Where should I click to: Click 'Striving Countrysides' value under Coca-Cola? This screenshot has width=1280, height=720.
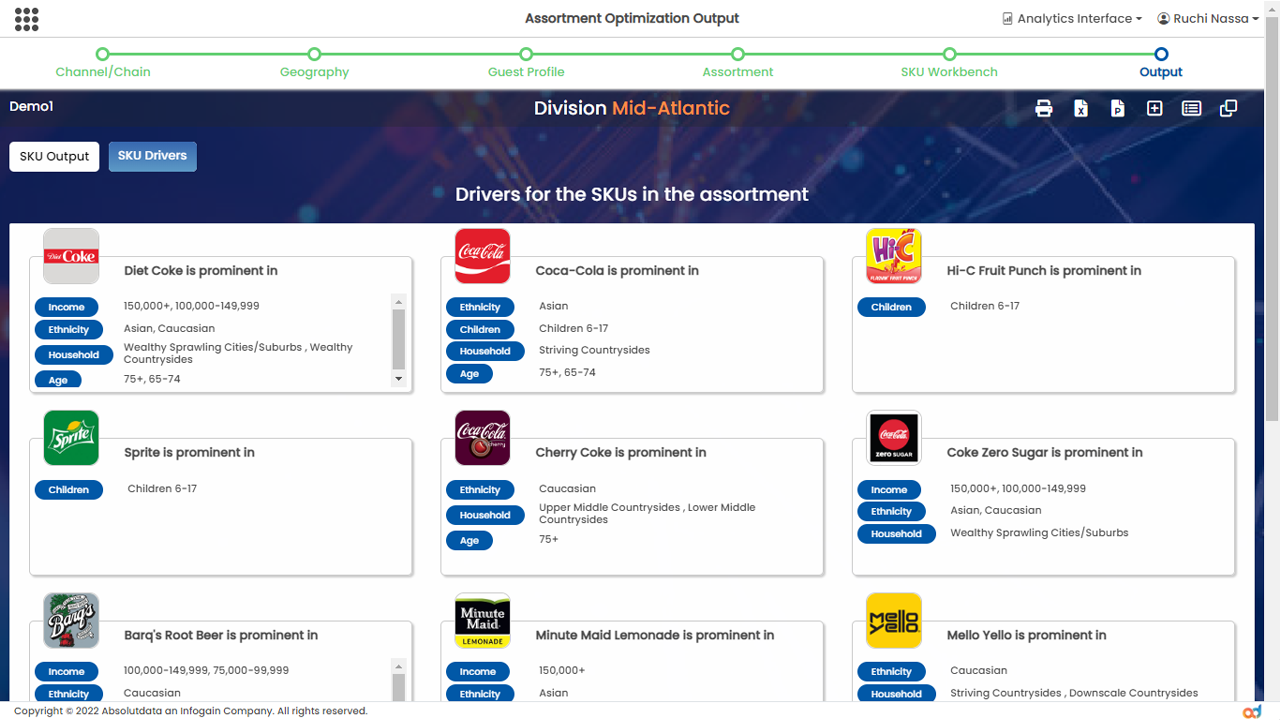(594, 351)
